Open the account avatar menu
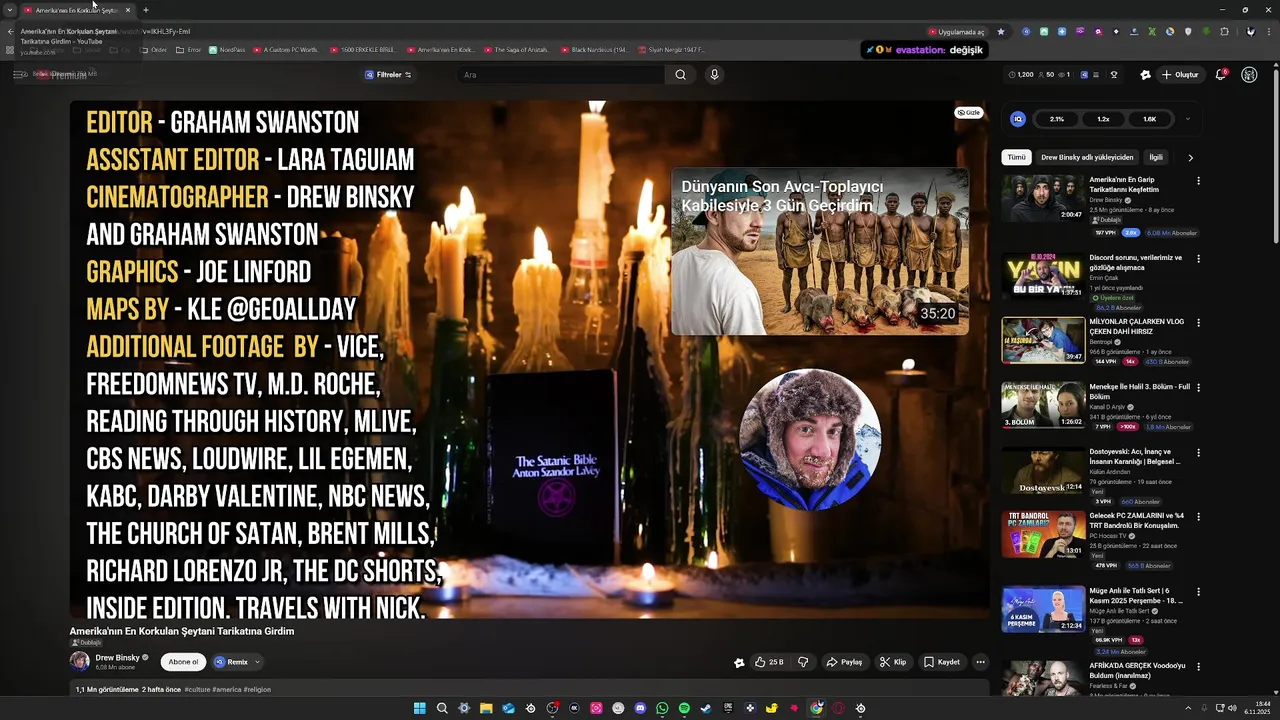 pos(1249,74)
